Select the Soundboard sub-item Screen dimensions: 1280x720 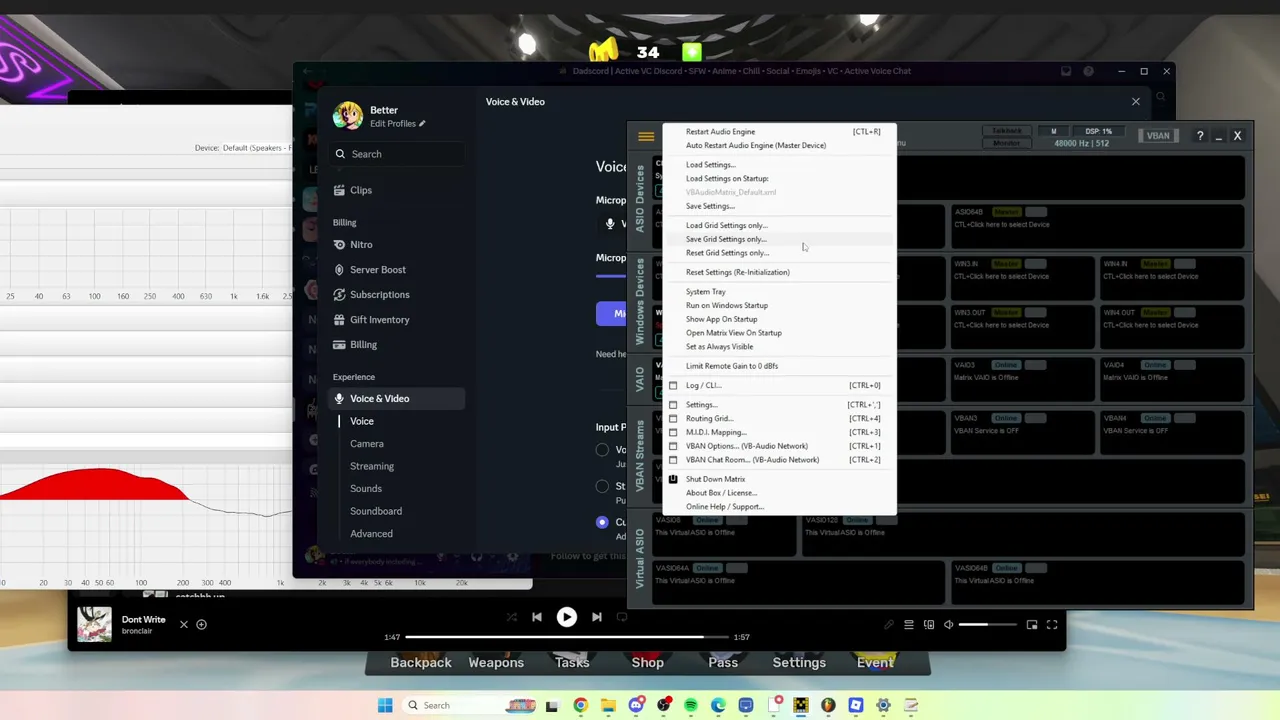376,511
